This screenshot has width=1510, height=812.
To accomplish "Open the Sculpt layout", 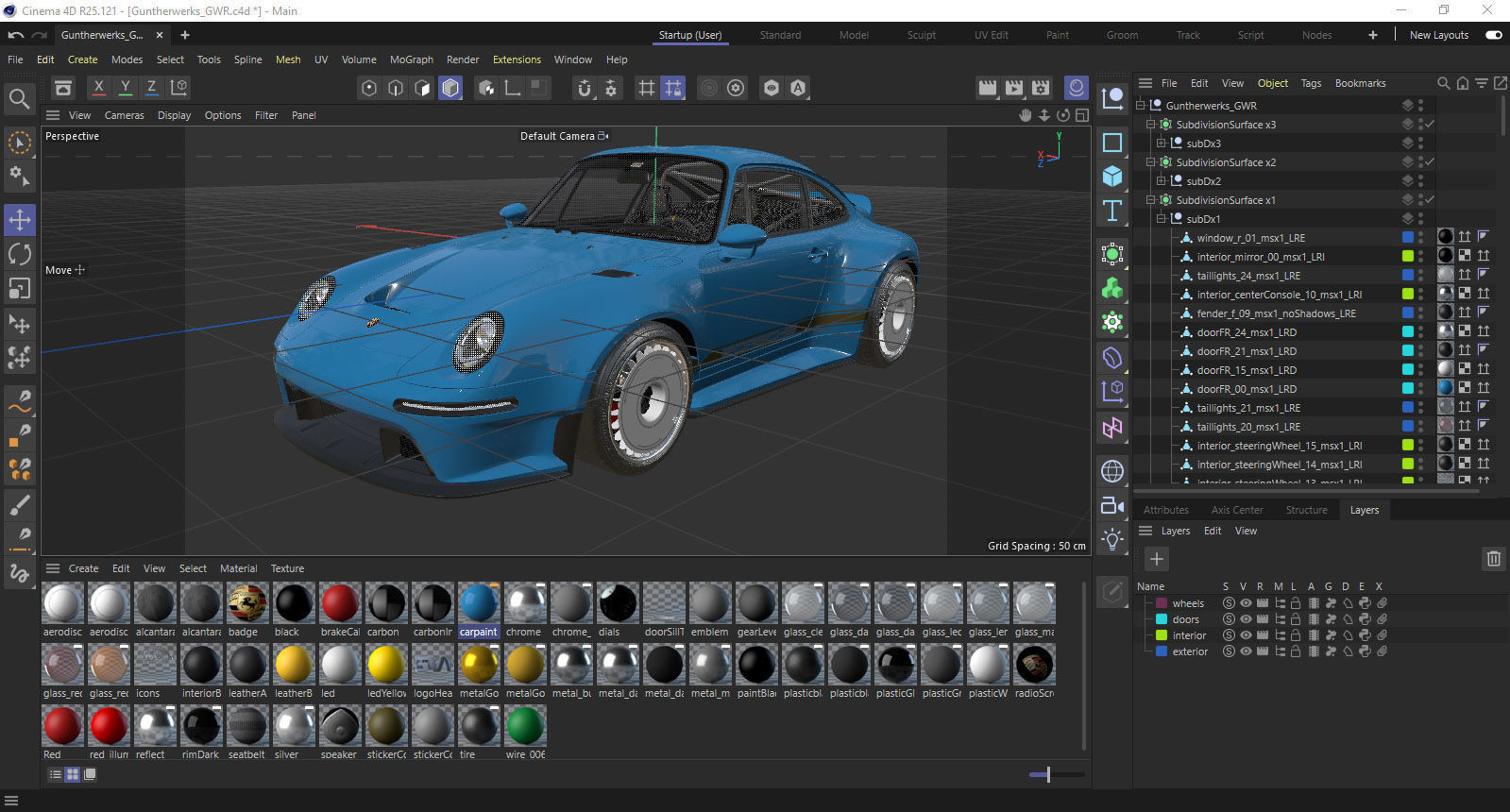I will tap(921, 35).
